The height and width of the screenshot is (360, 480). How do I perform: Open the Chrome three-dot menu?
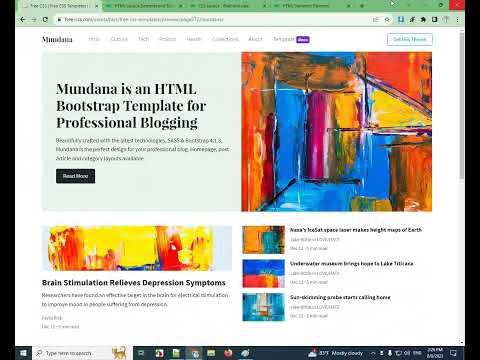click(457, 20)
